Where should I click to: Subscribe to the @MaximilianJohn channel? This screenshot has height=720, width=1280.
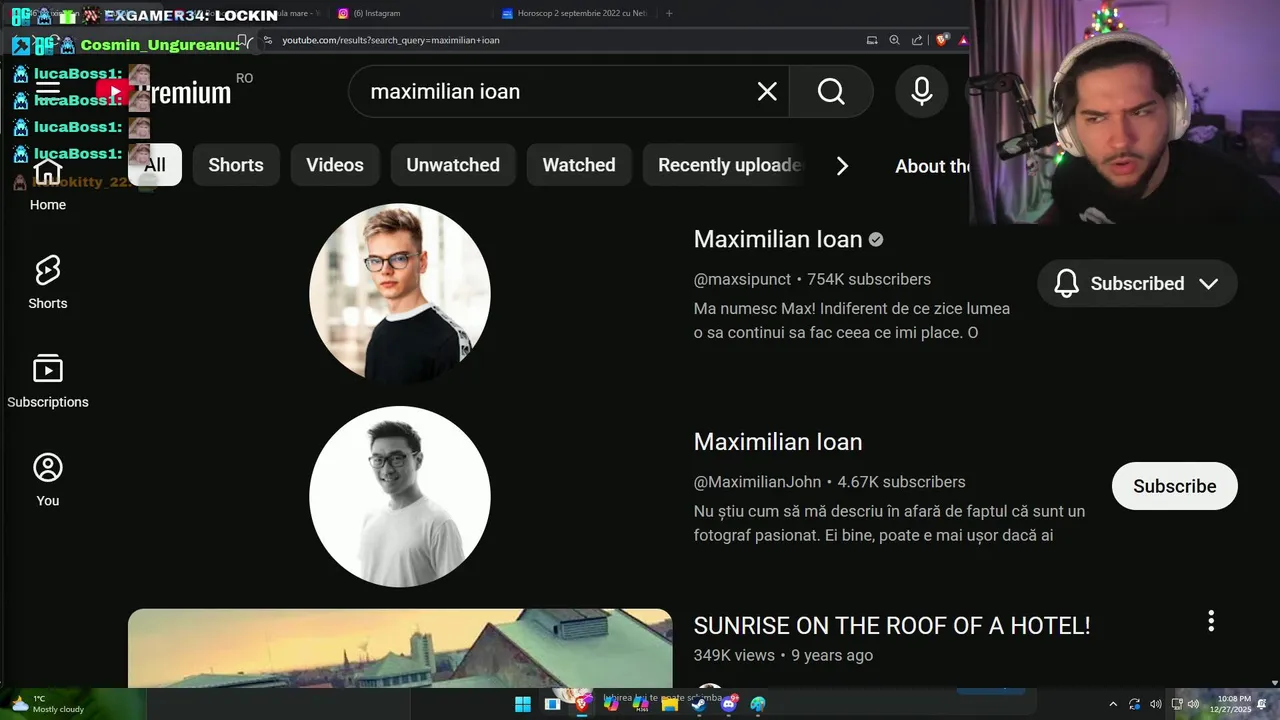1175,486
